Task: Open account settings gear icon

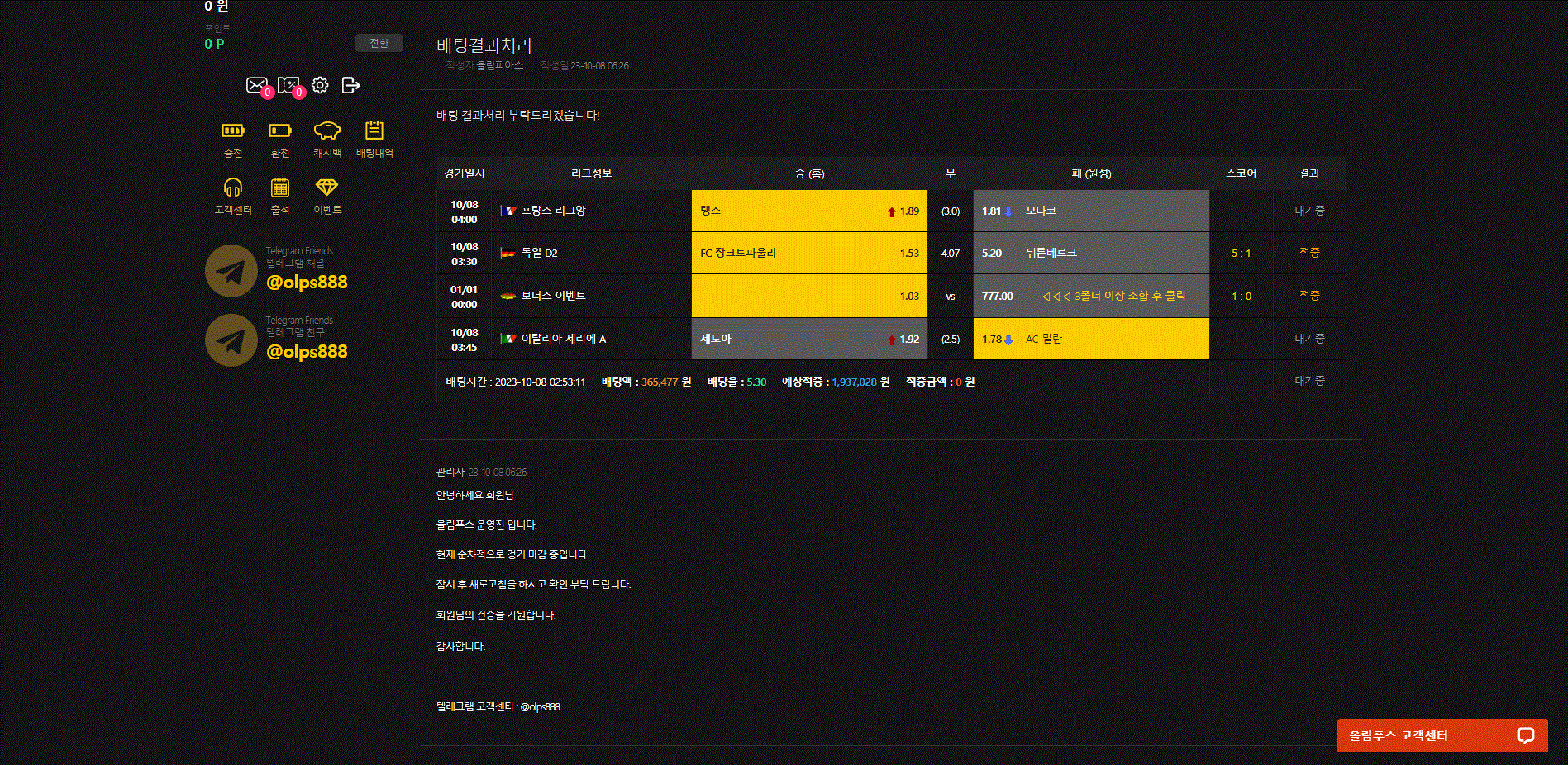Action: point(320,85)
